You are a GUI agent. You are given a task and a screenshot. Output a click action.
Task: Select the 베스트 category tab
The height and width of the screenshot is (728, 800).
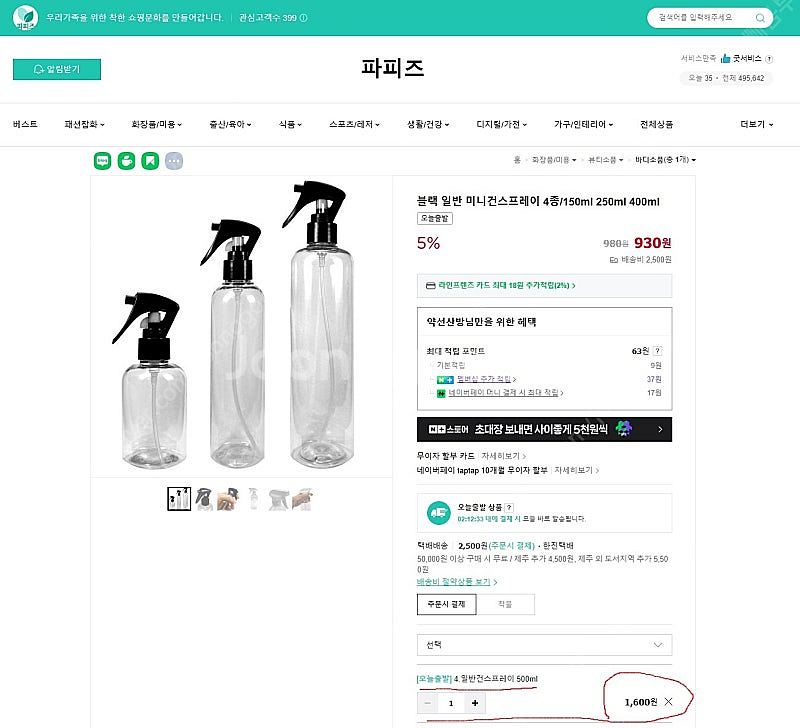click(x=26, y=124)
